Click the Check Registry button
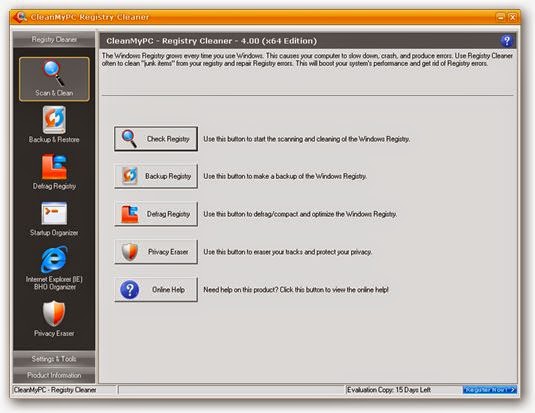The width and height of the screenshot is (535, 413). click(x=156, y=139)
